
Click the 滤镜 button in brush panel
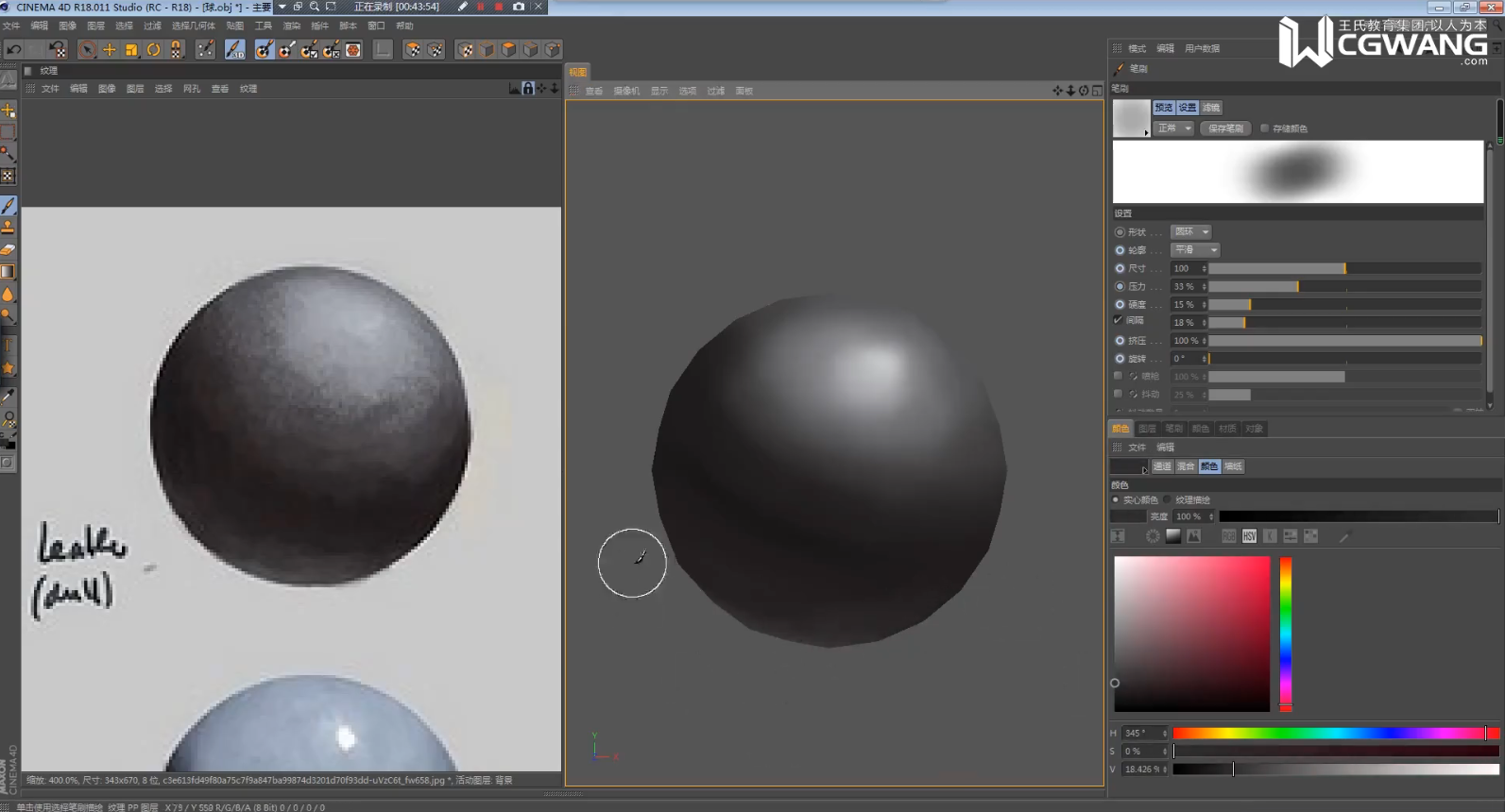(1211, 108)
